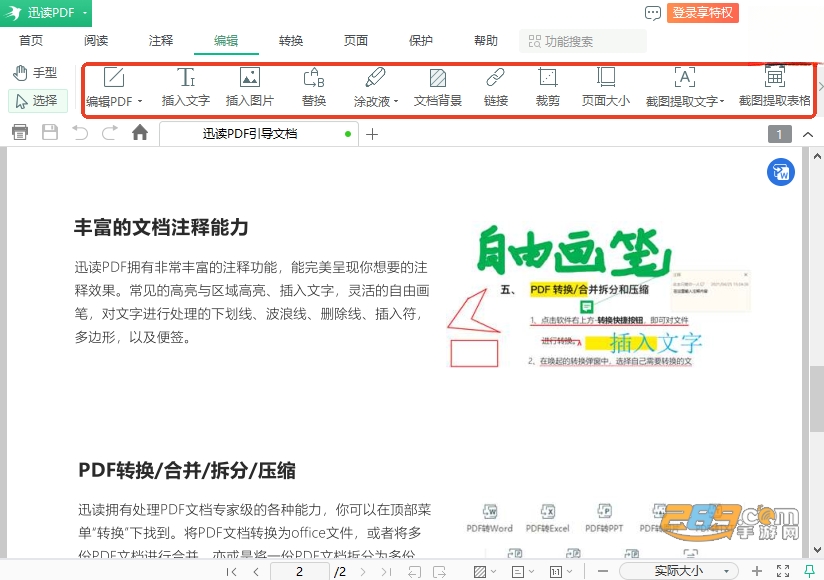Select the 插入文字 tool

(x=186, y=87)
